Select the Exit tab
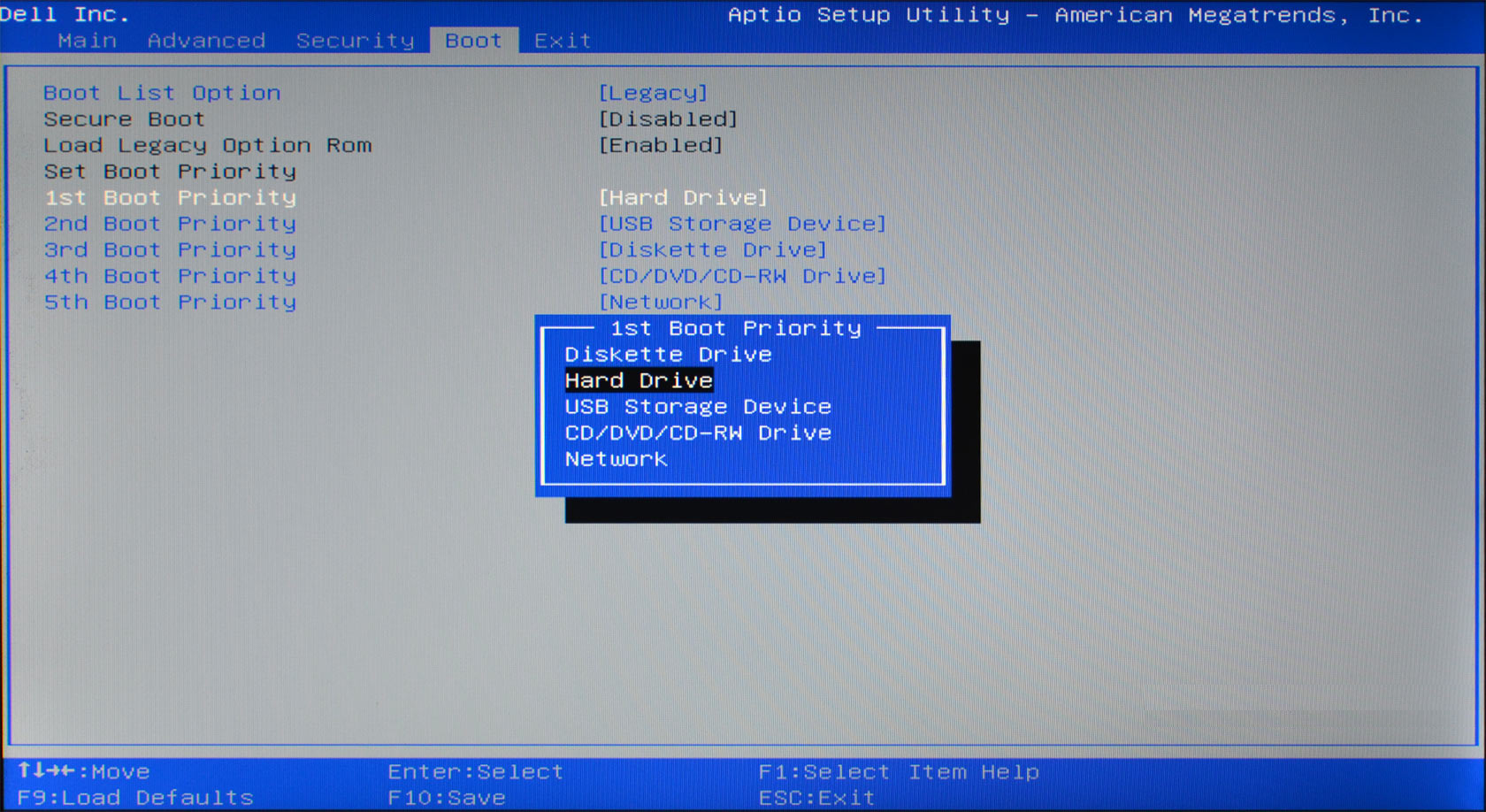The image size is (1486, 812). (563, 41)
